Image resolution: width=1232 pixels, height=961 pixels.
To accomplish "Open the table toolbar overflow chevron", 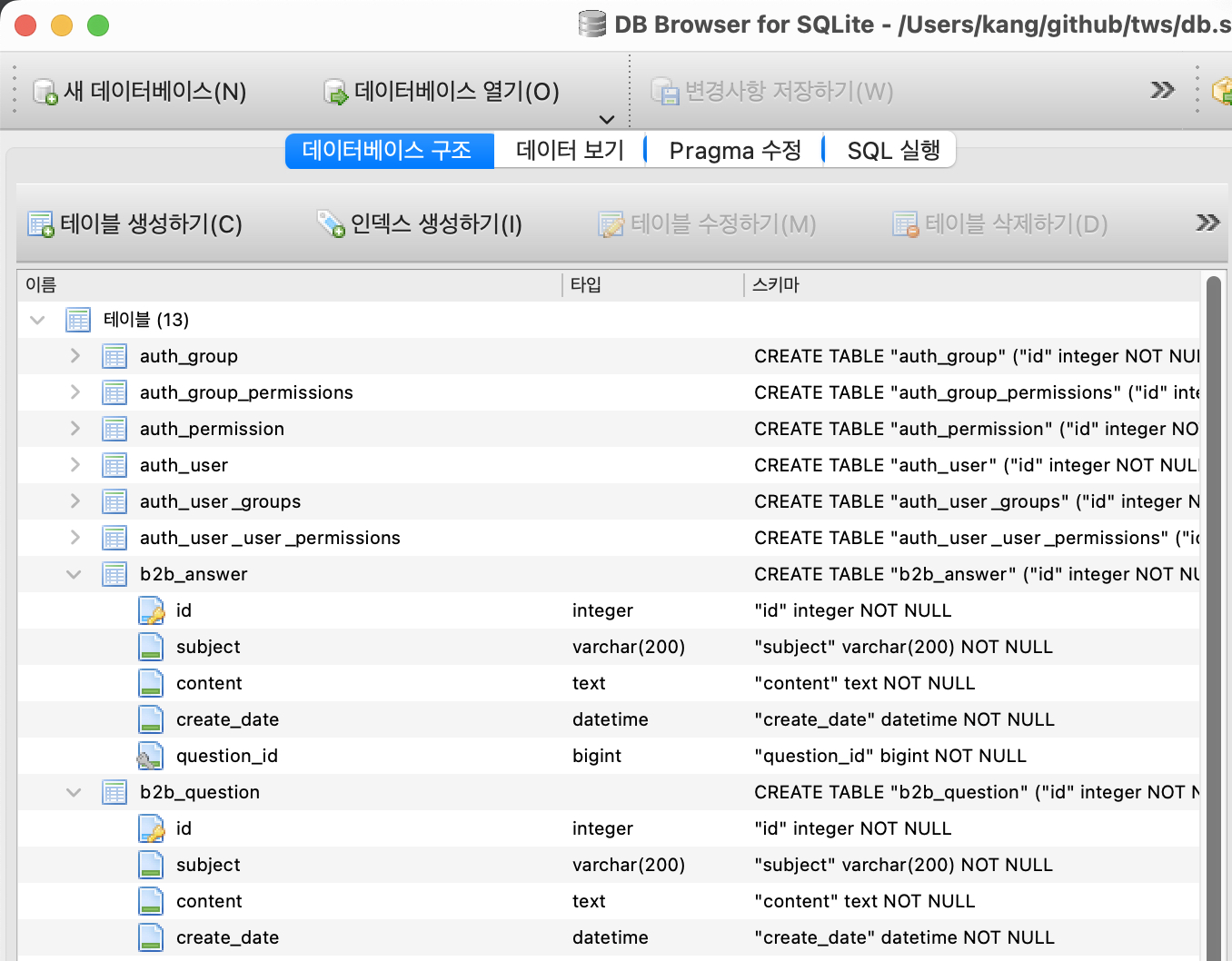I will 1207,223.
